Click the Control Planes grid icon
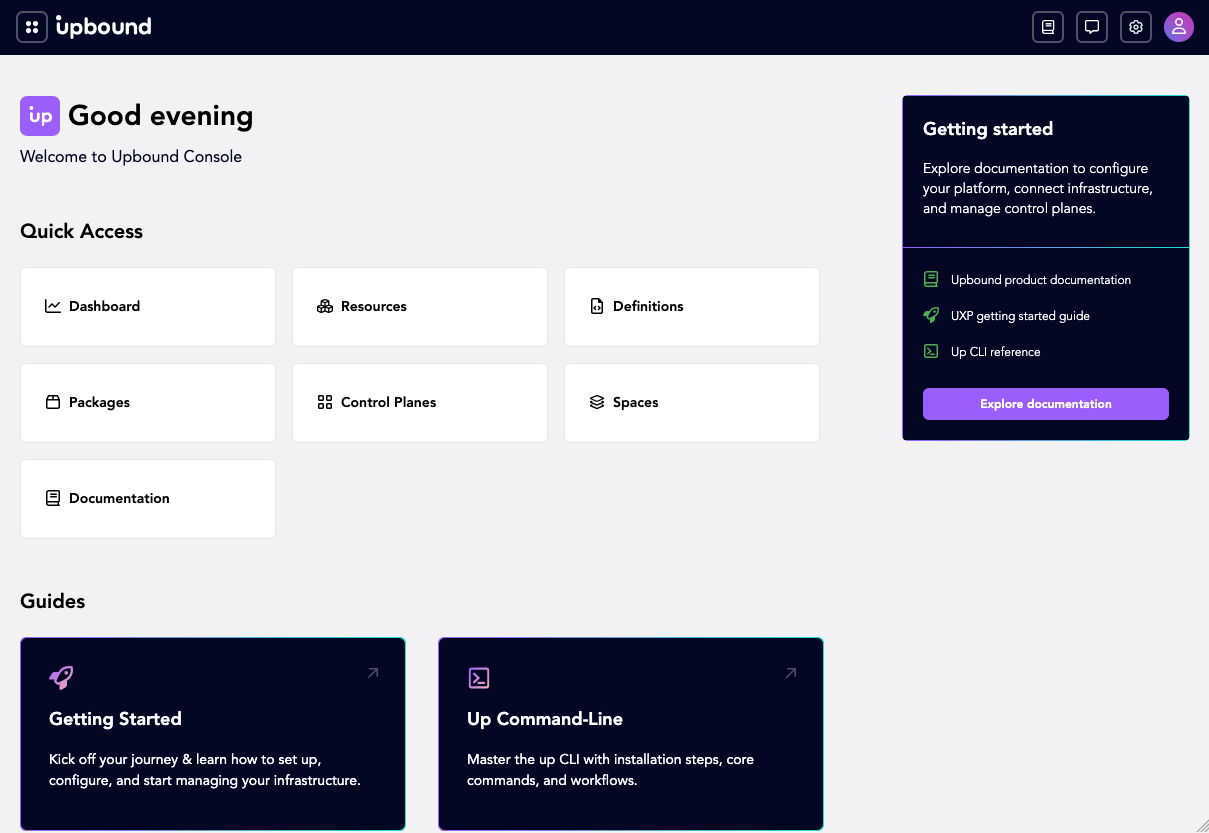The image size is (1209, 833). pyautogui.click(x=325, y=402)
